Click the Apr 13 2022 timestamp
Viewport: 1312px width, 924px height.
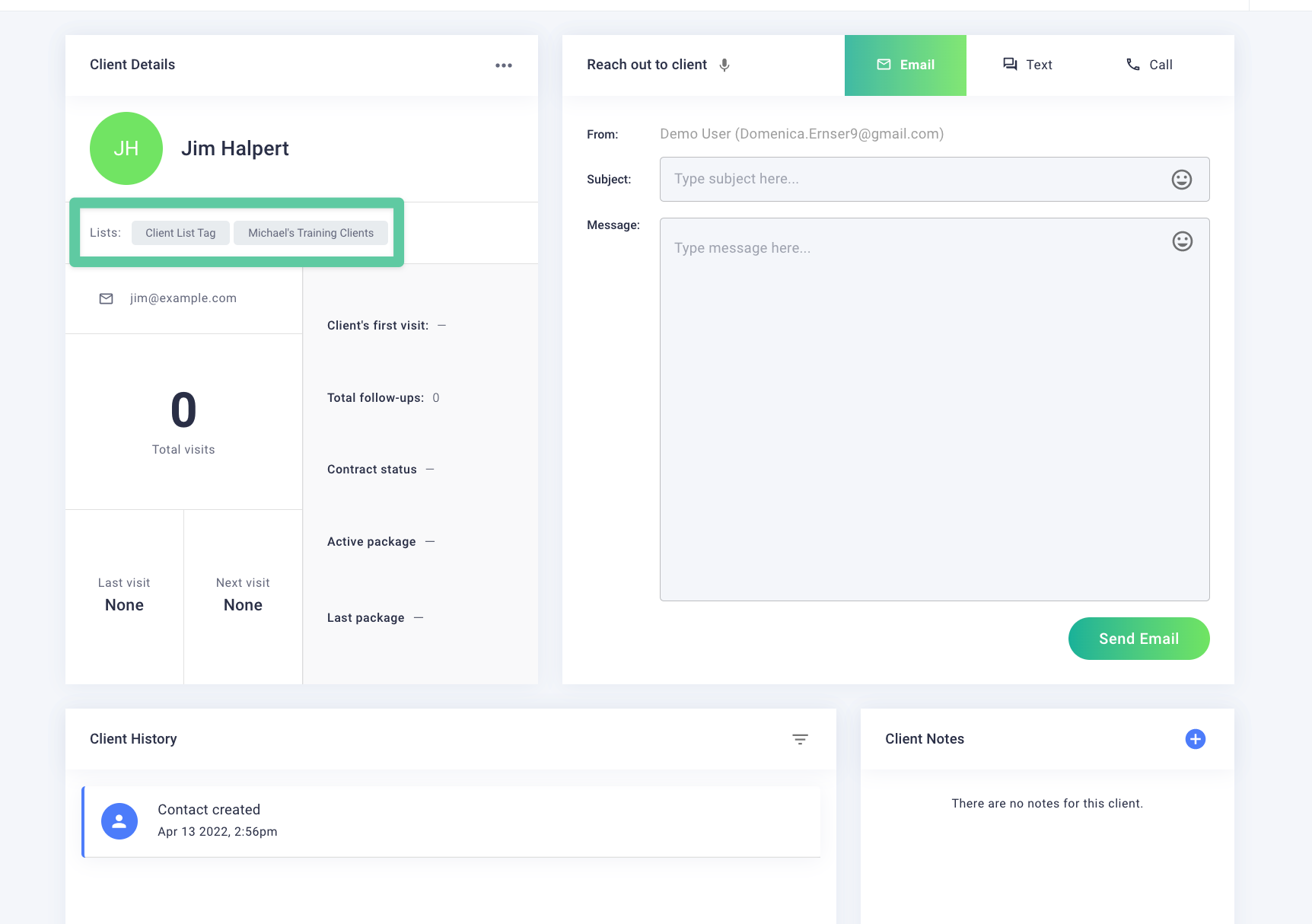[217, 832]
